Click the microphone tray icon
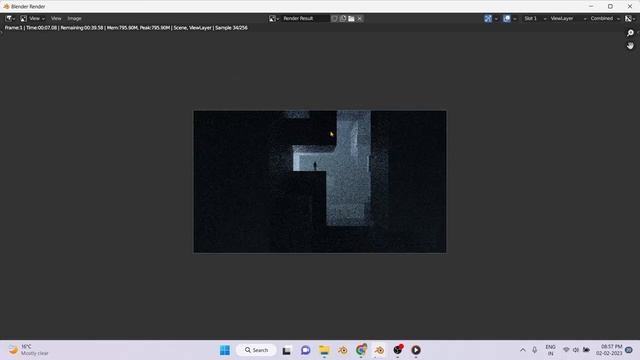 534,350
